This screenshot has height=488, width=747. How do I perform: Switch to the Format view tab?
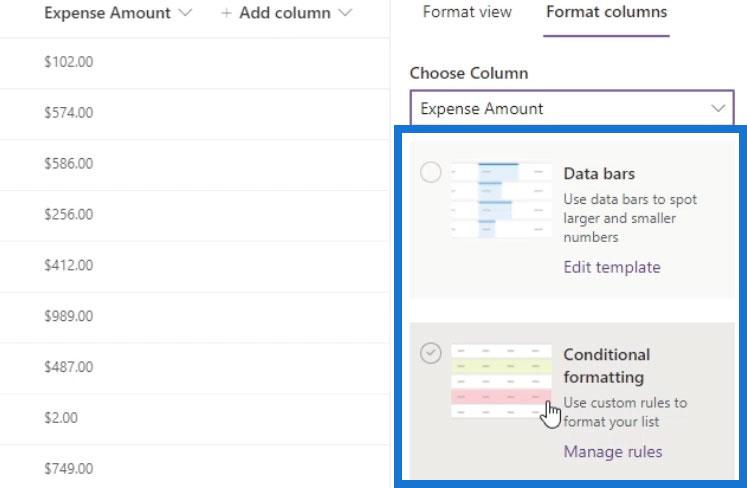click(x=467, y=12)
